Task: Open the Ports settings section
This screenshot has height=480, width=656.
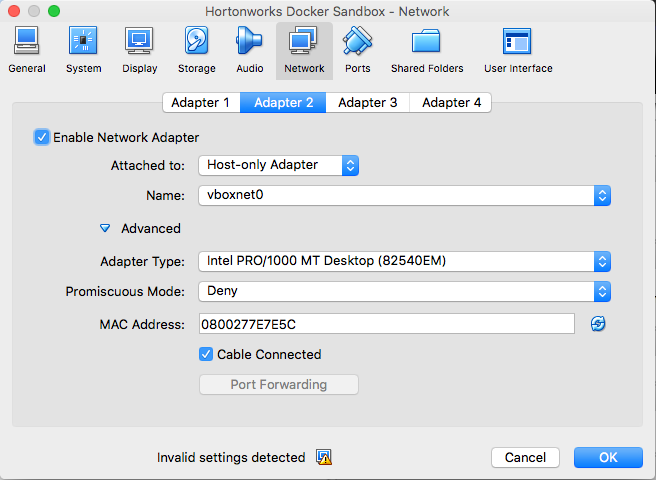Action: 357,50
